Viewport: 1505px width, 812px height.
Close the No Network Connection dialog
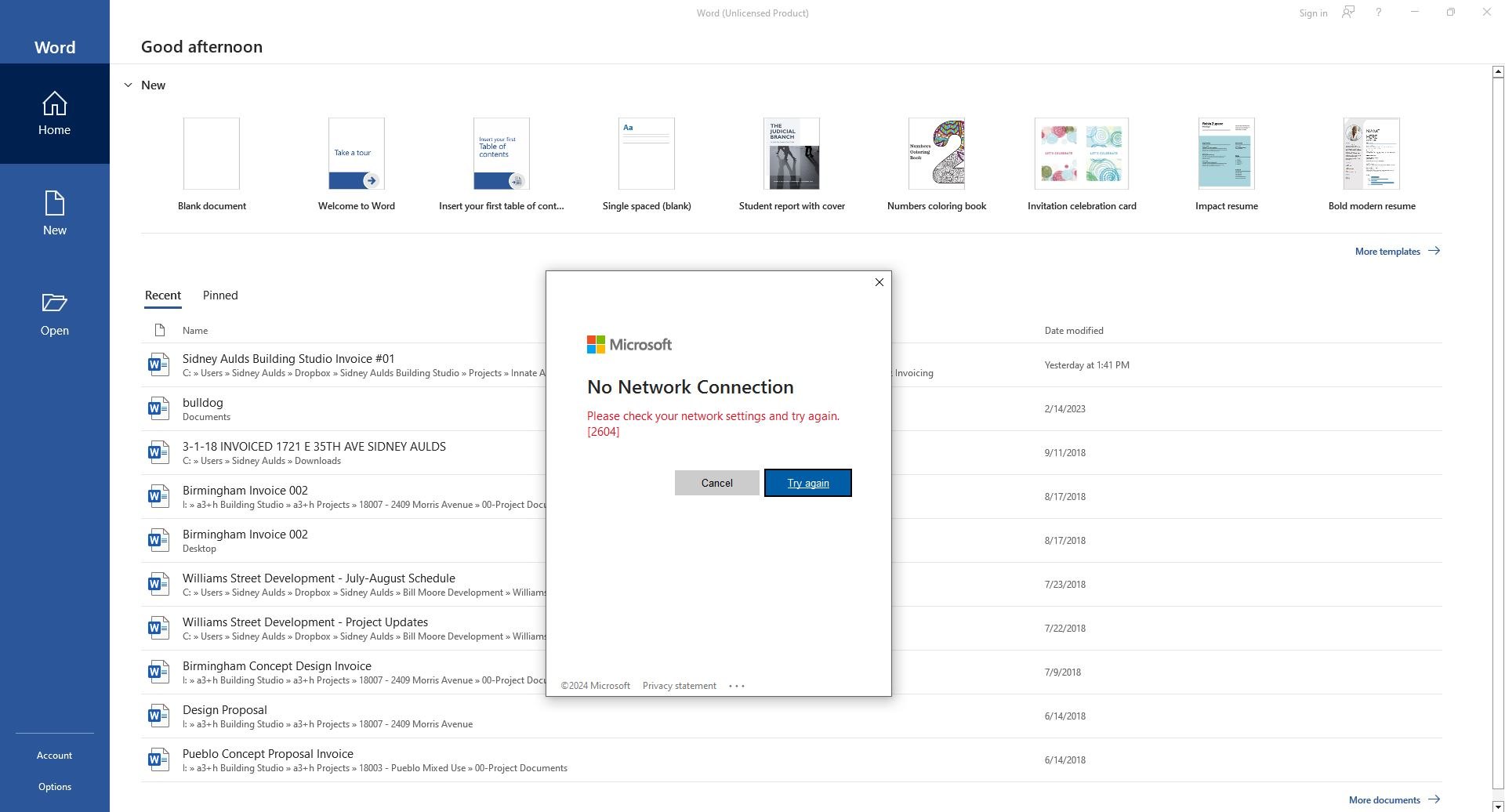[x=879, y=282]
